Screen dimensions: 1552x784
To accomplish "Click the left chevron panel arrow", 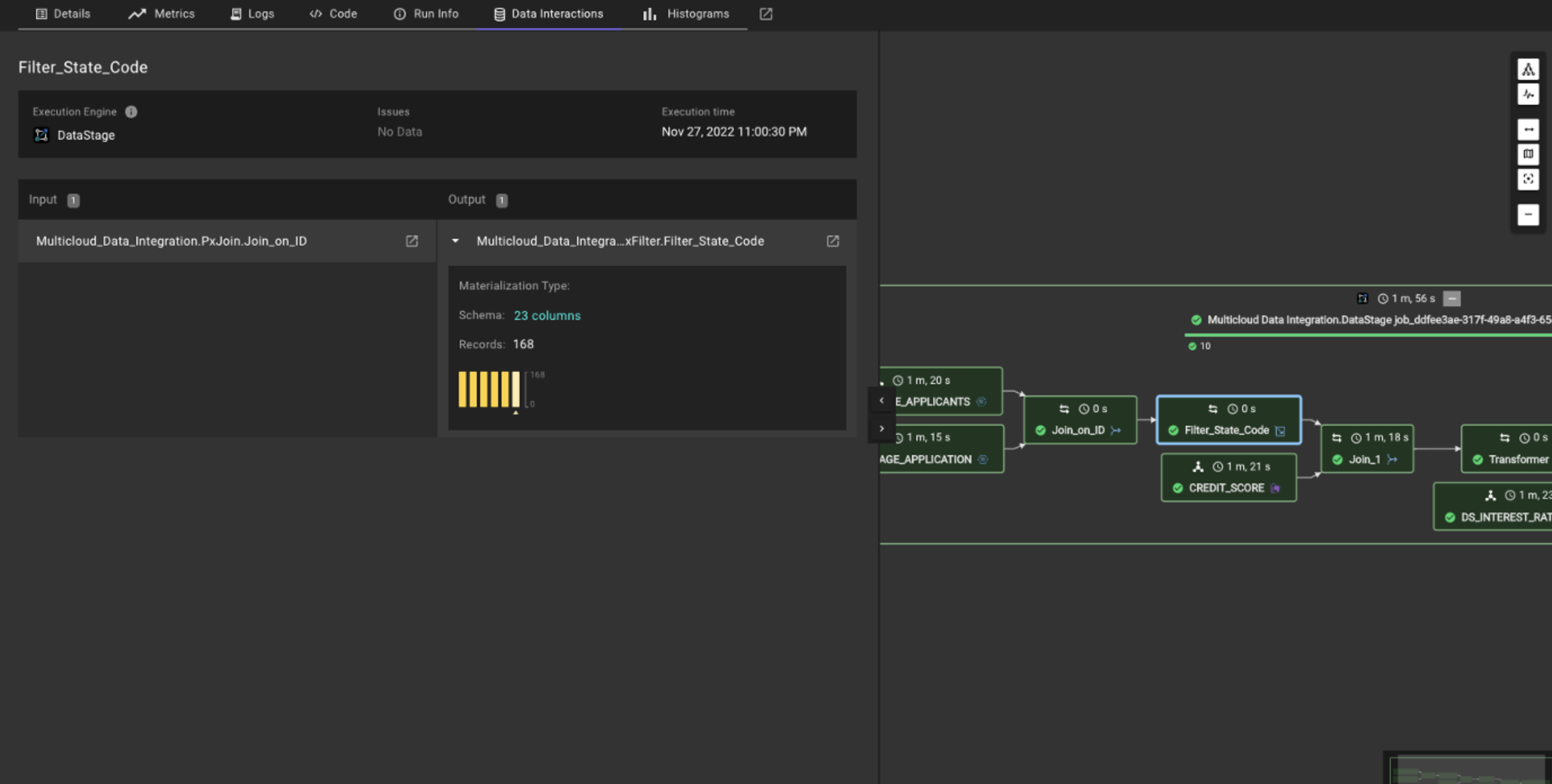I will [x=881, y=400].
